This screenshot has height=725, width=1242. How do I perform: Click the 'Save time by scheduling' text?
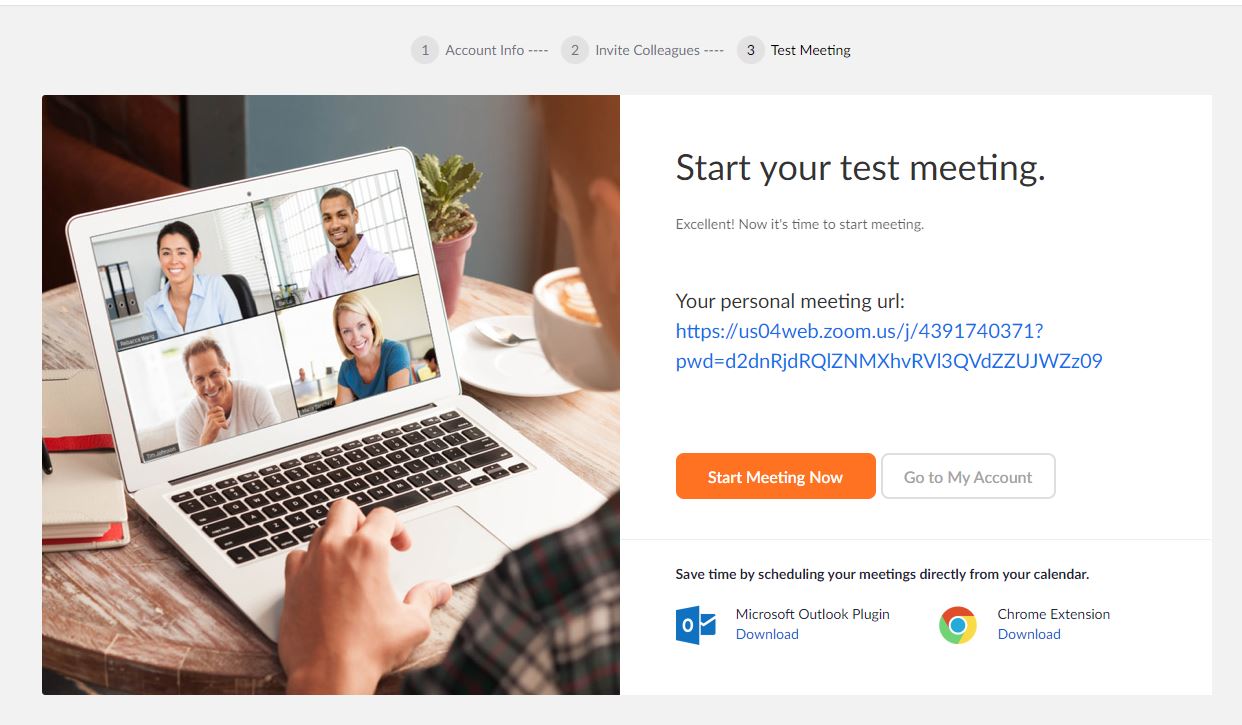coord(882,574)
